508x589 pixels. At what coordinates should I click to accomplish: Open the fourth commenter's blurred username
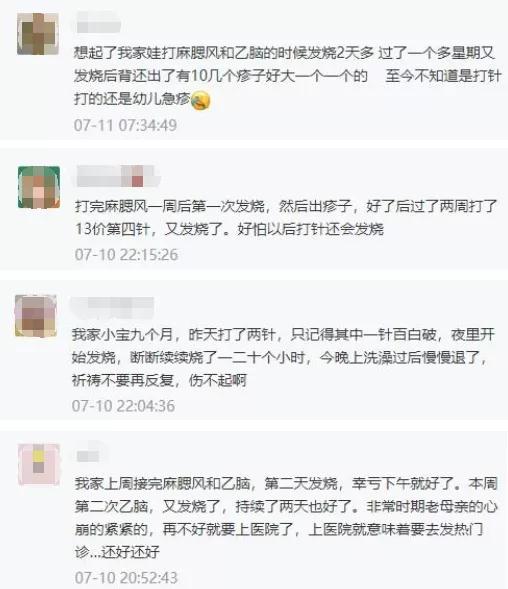pyautogui.click(x=90, y=454)
